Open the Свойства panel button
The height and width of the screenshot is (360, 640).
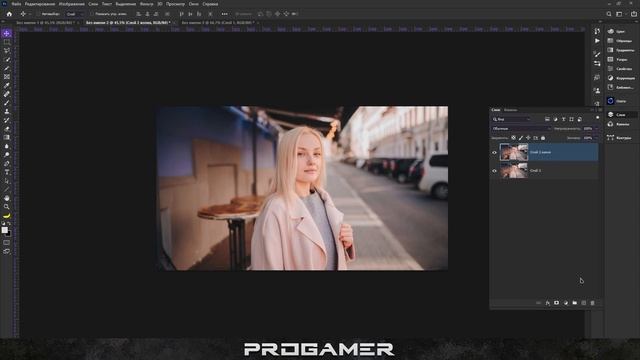pos(620,69)
